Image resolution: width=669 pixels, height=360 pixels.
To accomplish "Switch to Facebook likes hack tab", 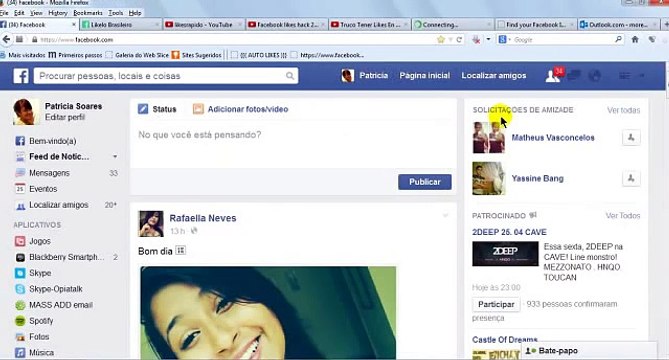I will click(287, 25).
